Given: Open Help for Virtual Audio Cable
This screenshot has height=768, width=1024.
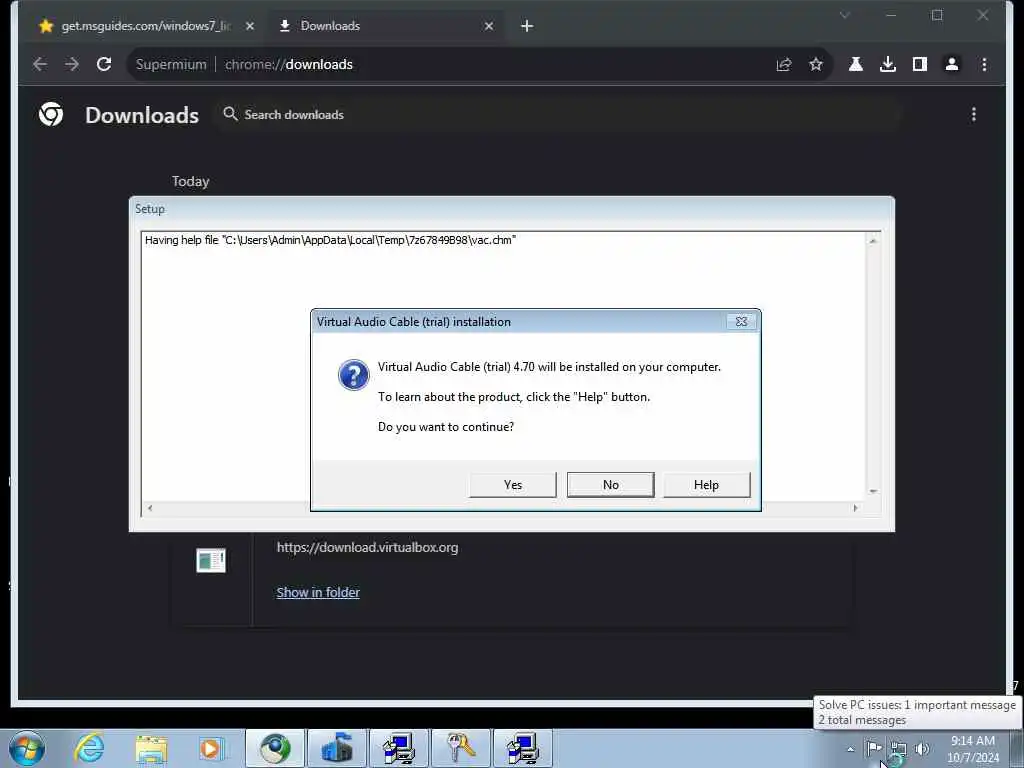Looking at the screenshot, I should tap(707, 485).
